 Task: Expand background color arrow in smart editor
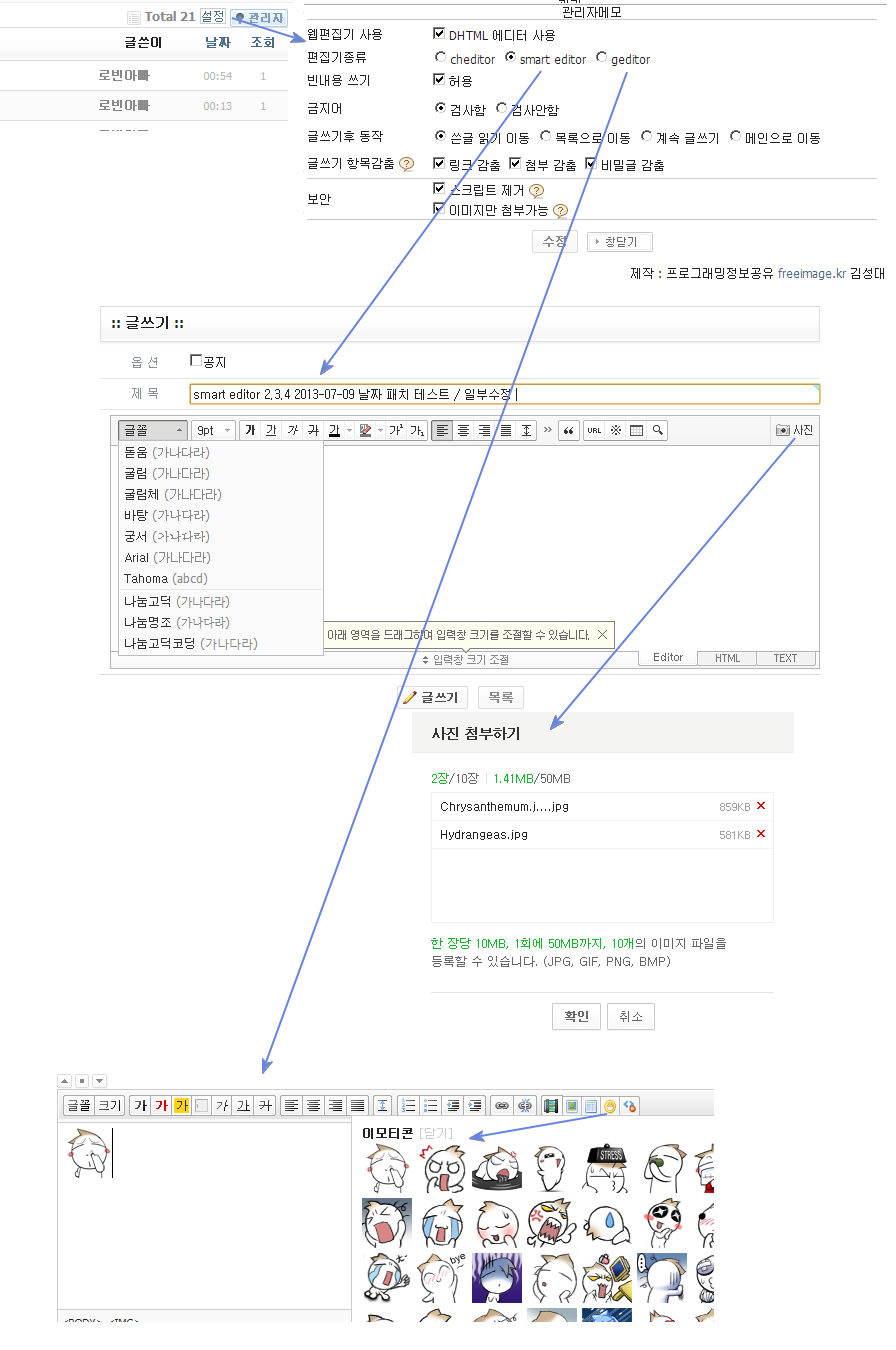380,430
